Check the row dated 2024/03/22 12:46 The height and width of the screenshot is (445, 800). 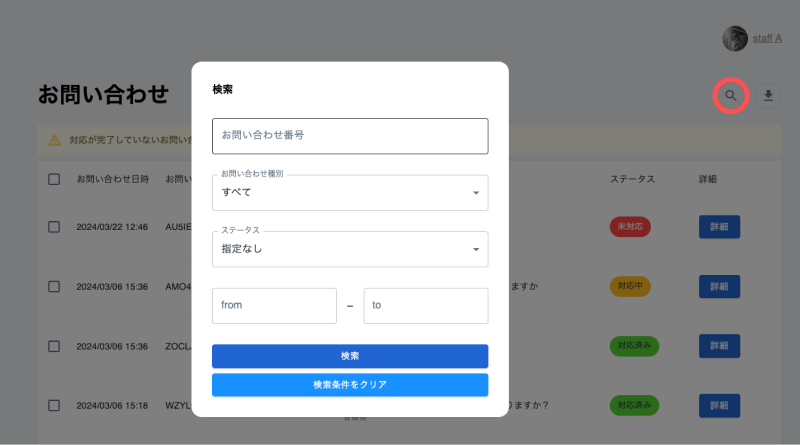click(x=54, y=227)
